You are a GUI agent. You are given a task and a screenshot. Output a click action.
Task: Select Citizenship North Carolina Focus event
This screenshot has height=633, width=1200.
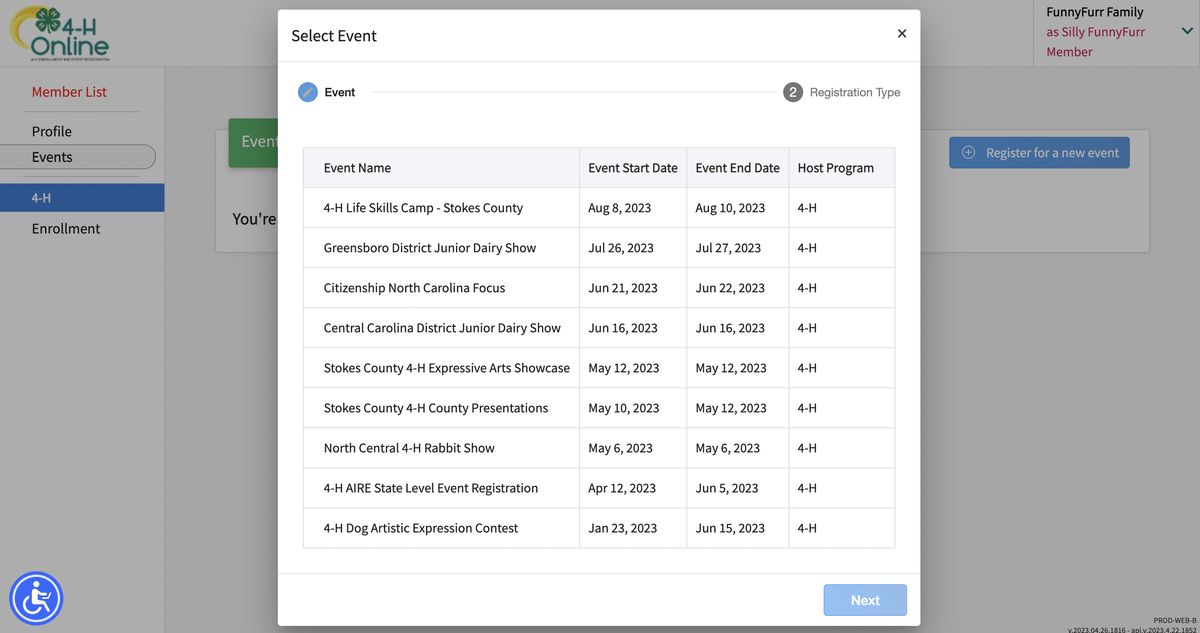click(x=415, y=287)
